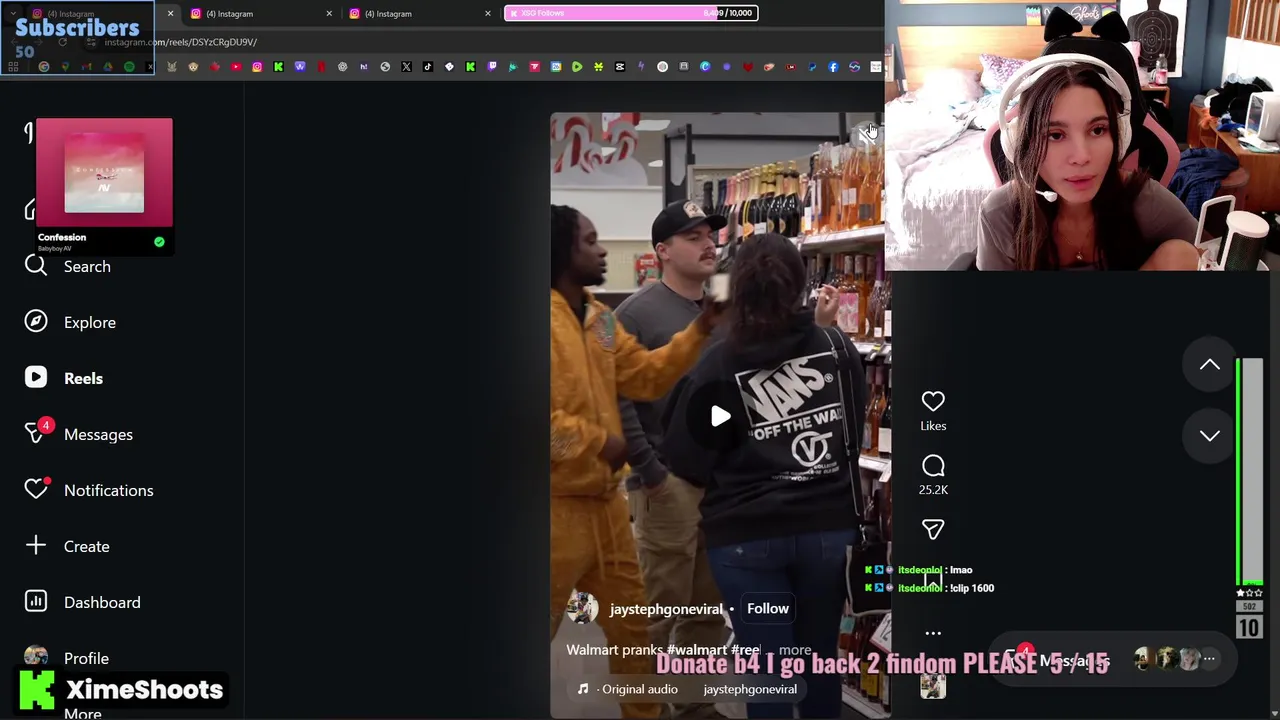Close the third Instagram tab
1280x720 pixels.
pos(488,13)
